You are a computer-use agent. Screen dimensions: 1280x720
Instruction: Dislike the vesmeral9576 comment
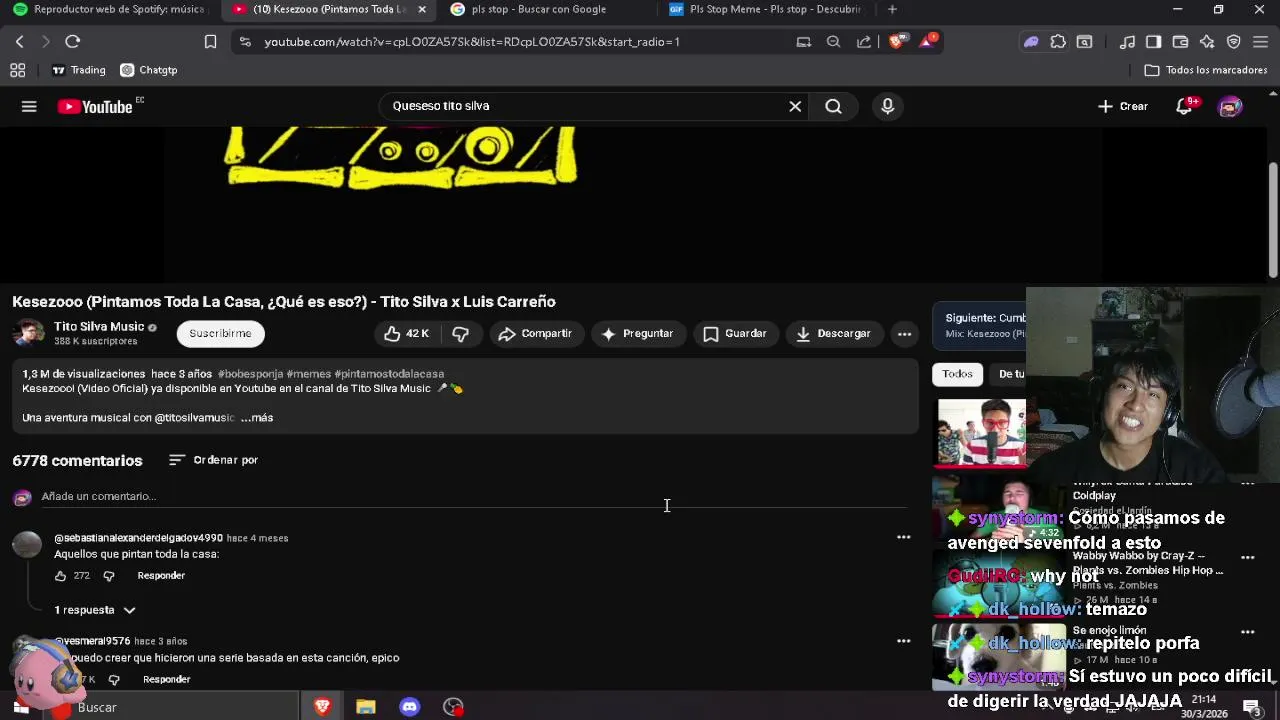point(114,680)
